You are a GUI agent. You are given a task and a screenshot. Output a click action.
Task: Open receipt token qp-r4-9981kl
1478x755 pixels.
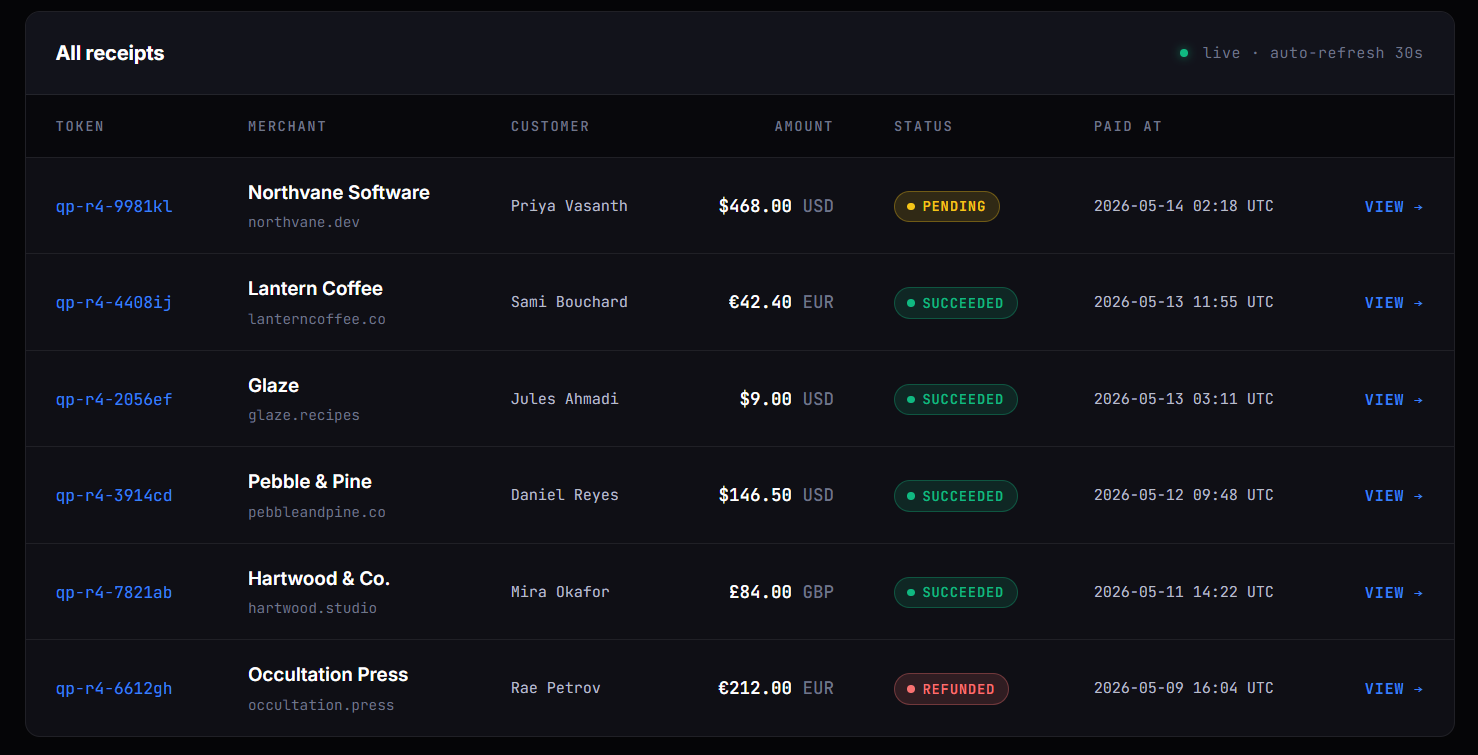pos(114,207)
